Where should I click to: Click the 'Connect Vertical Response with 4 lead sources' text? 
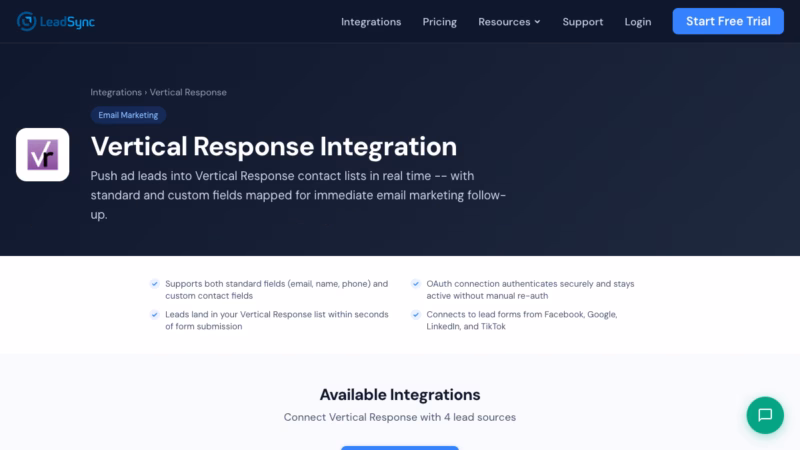pos(400,417)
